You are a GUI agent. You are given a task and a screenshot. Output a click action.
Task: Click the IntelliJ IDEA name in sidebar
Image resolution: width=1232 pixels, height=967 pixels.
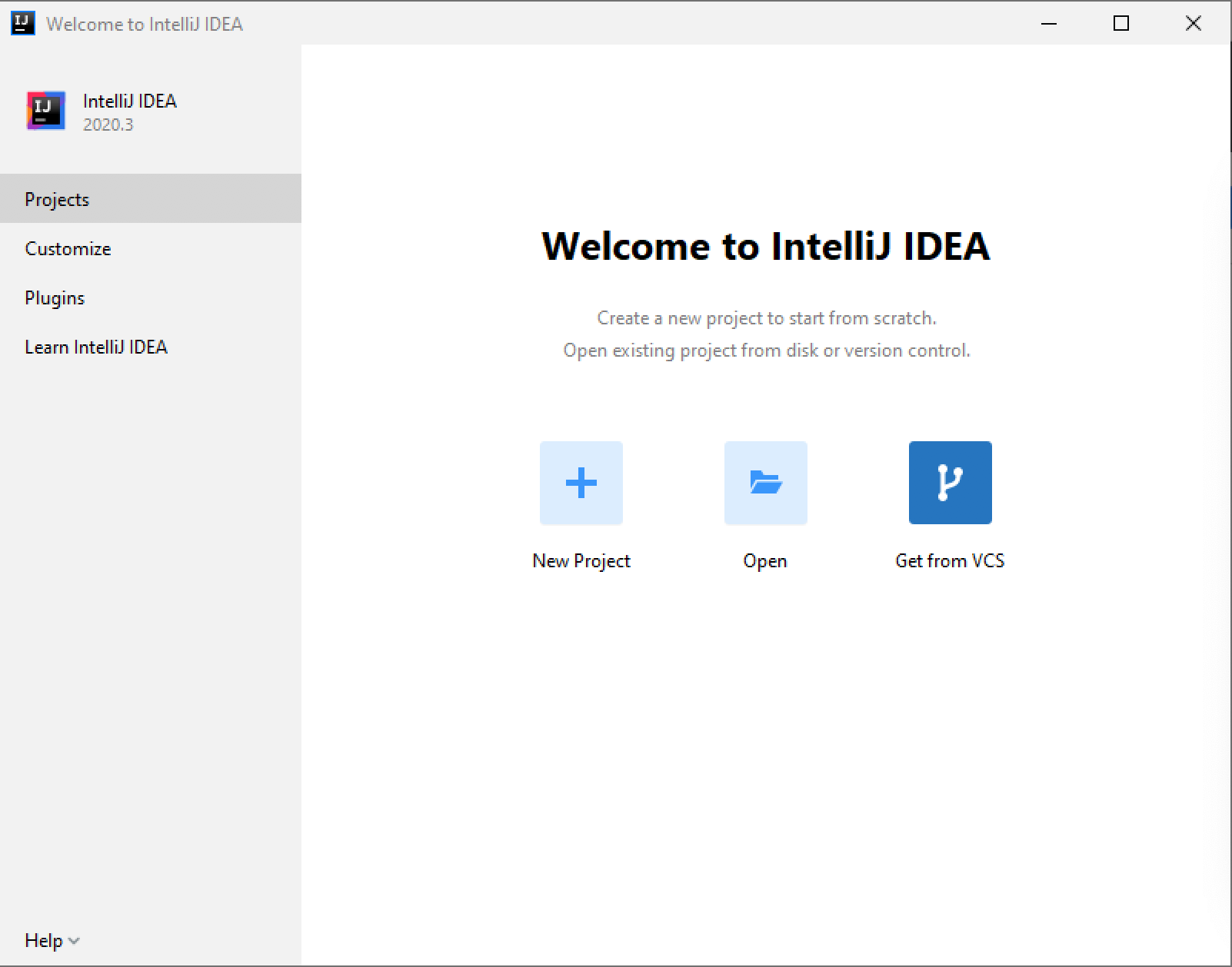[x=130, y=101]
